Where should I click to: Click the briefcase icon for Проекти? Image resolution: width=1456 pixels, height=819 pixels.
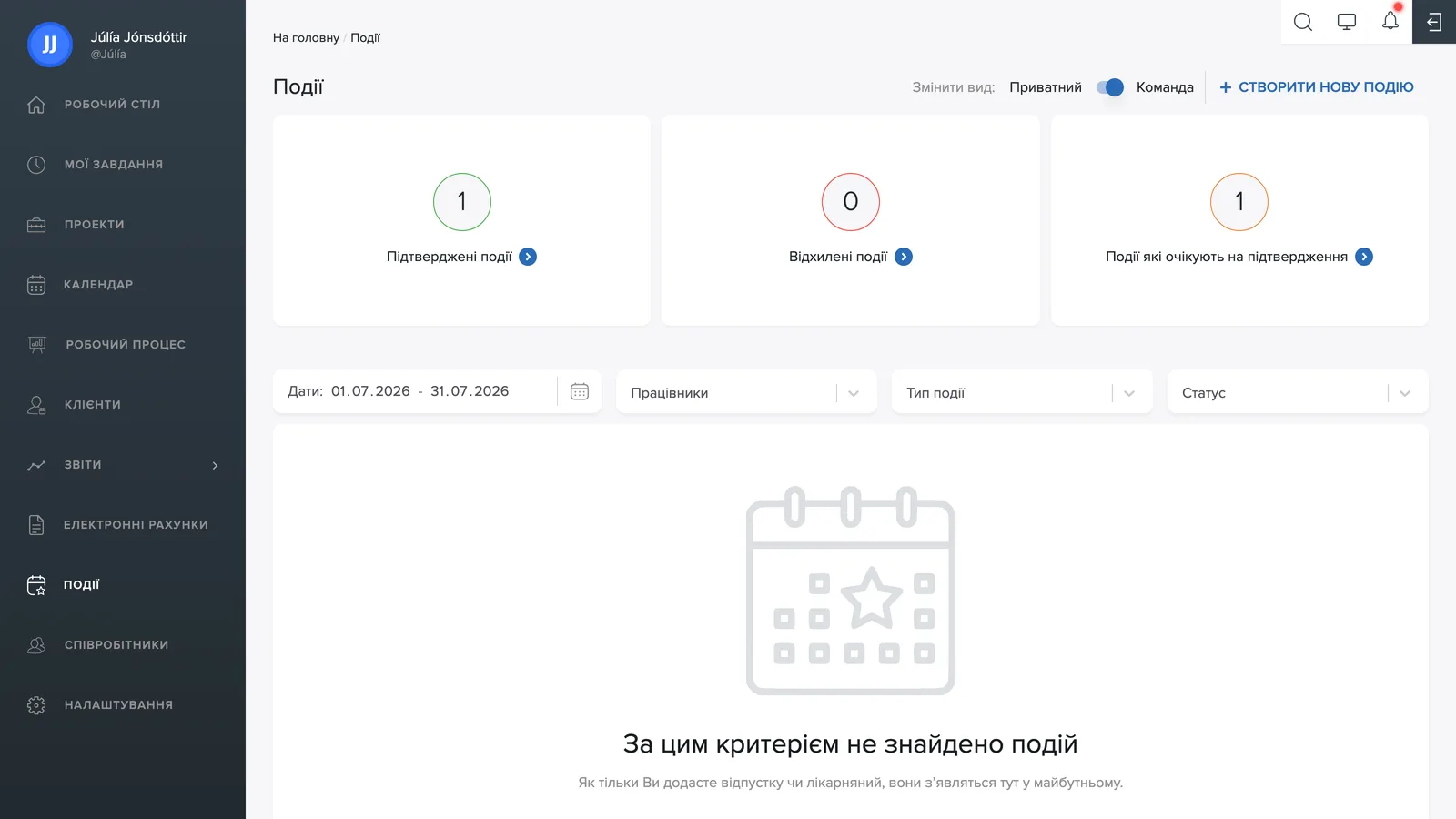pos(36,225)
